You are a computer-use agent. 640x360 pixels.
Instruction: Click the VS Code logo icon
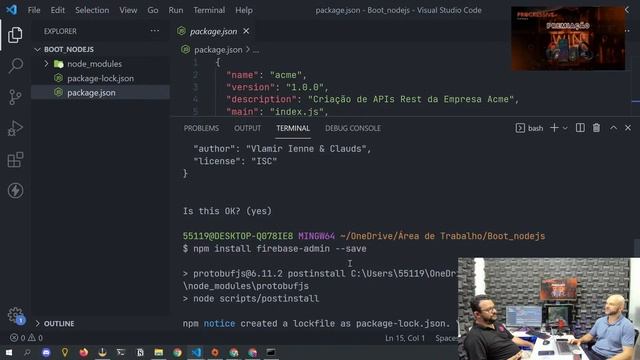pos(11,10)
